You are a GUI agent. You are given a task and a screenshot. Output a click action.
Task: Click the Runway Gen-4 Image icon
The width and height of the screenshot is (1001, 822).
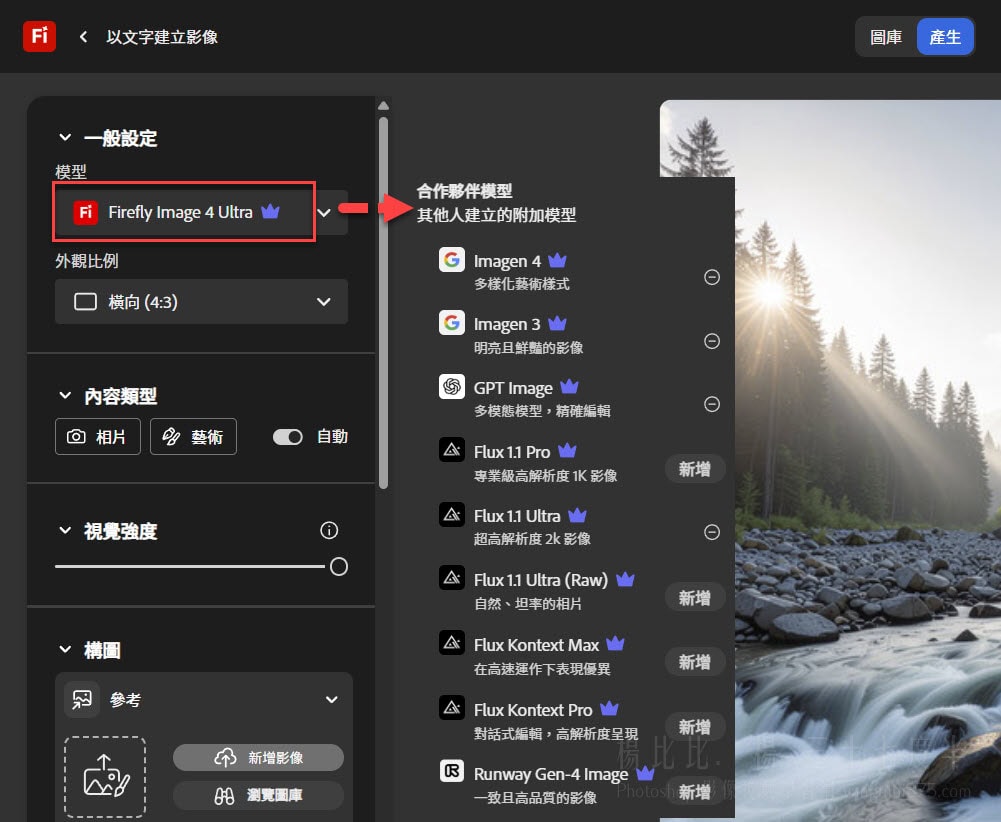click(x=452, y=771)
